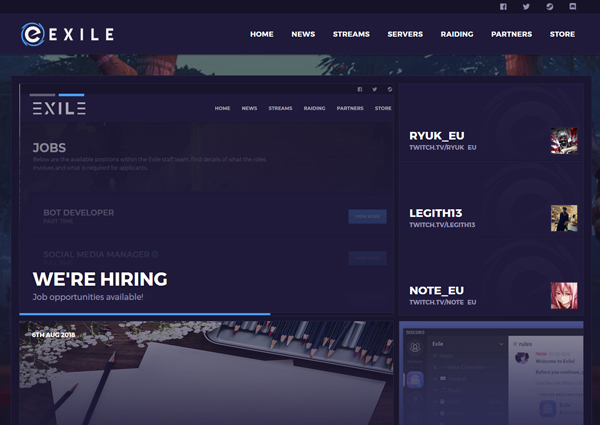
Task: Select the active blue slide indicator
Action: tap(71, 94)
